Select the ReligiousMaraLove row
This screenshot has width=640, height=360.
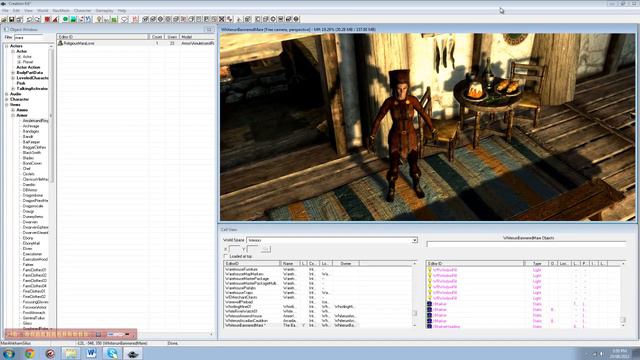136,43
